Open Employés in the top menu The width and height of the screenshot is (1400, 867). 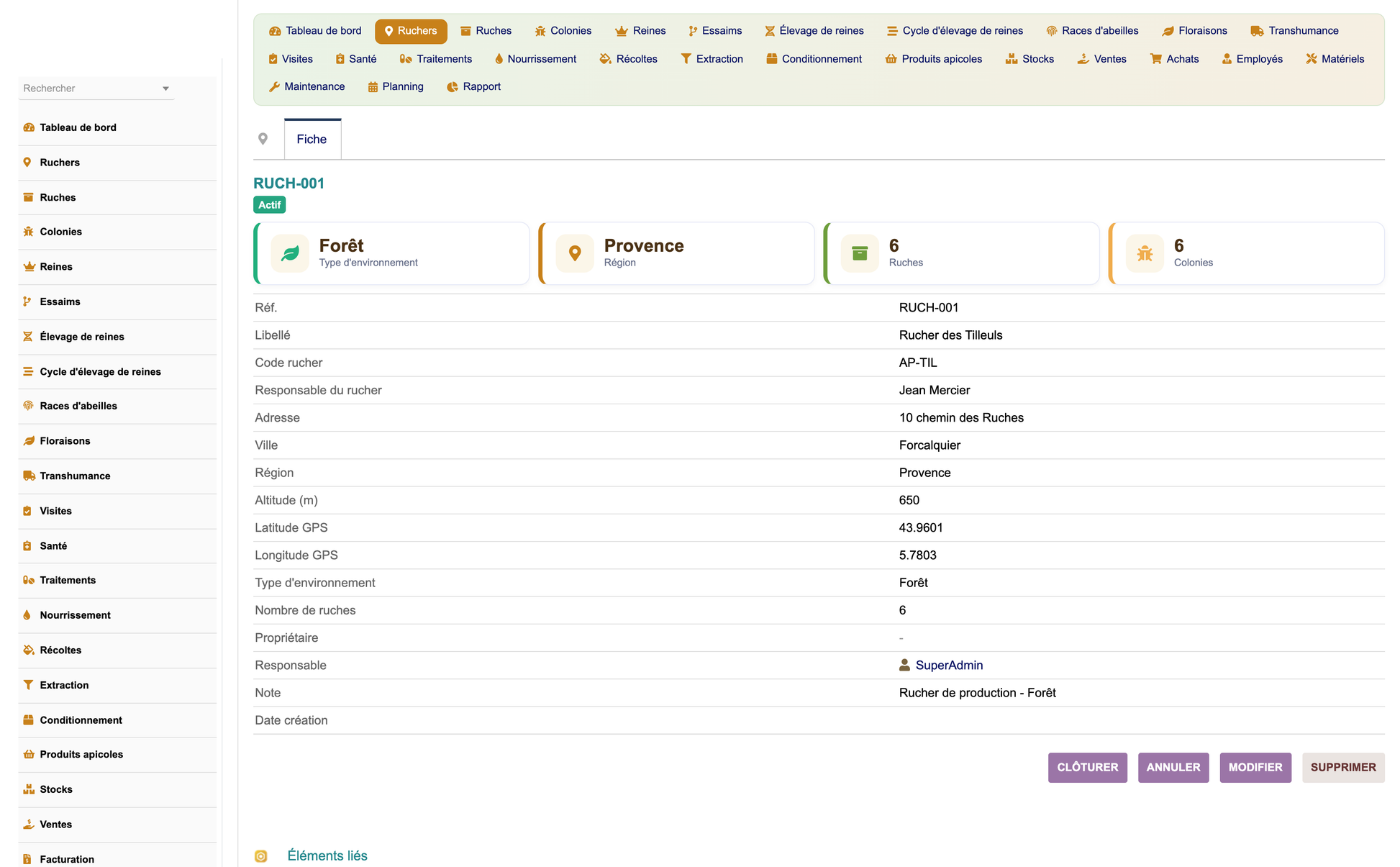point(1253,59)
